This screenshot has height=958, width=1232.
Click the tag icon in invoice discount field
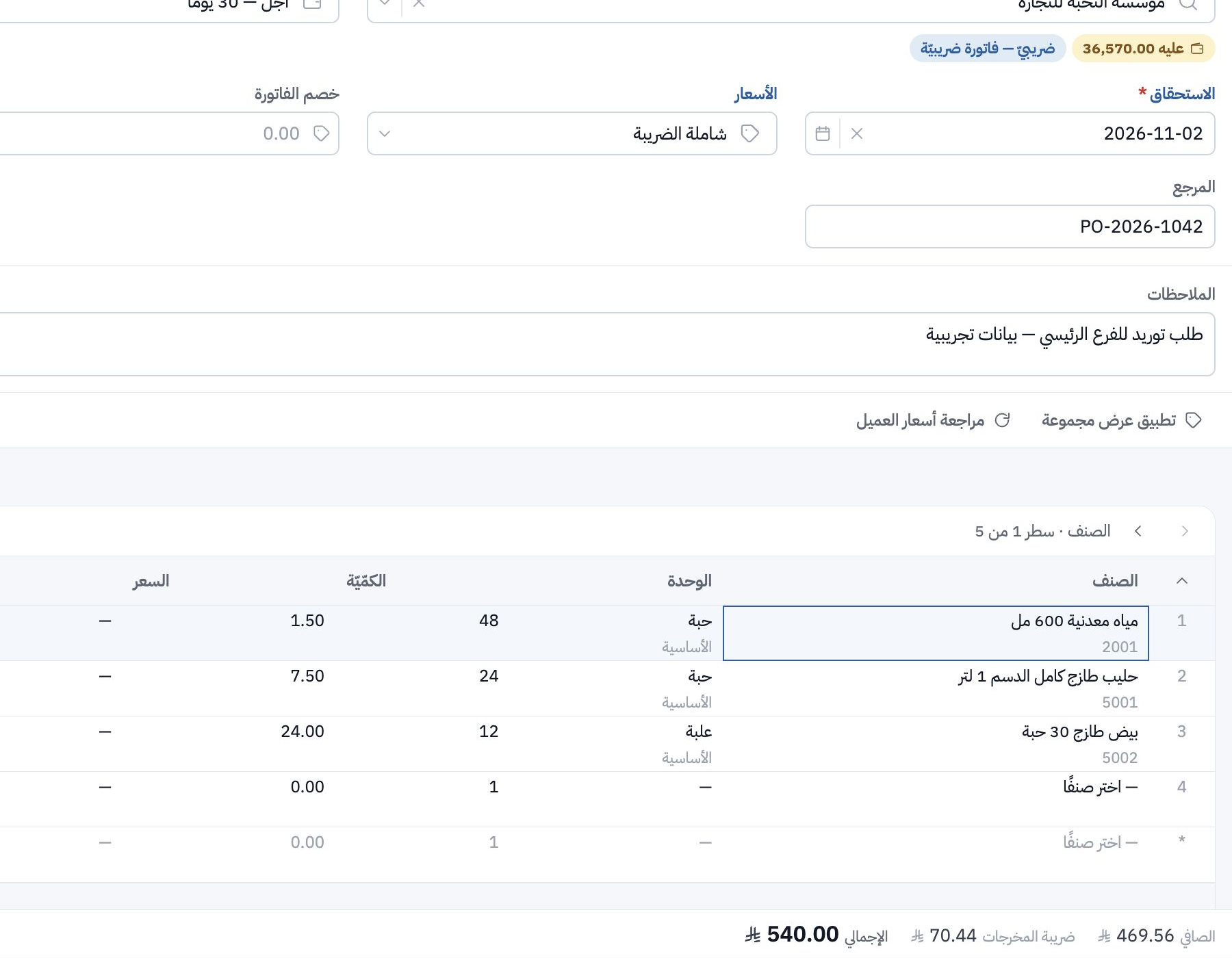(x=322, y=133)
